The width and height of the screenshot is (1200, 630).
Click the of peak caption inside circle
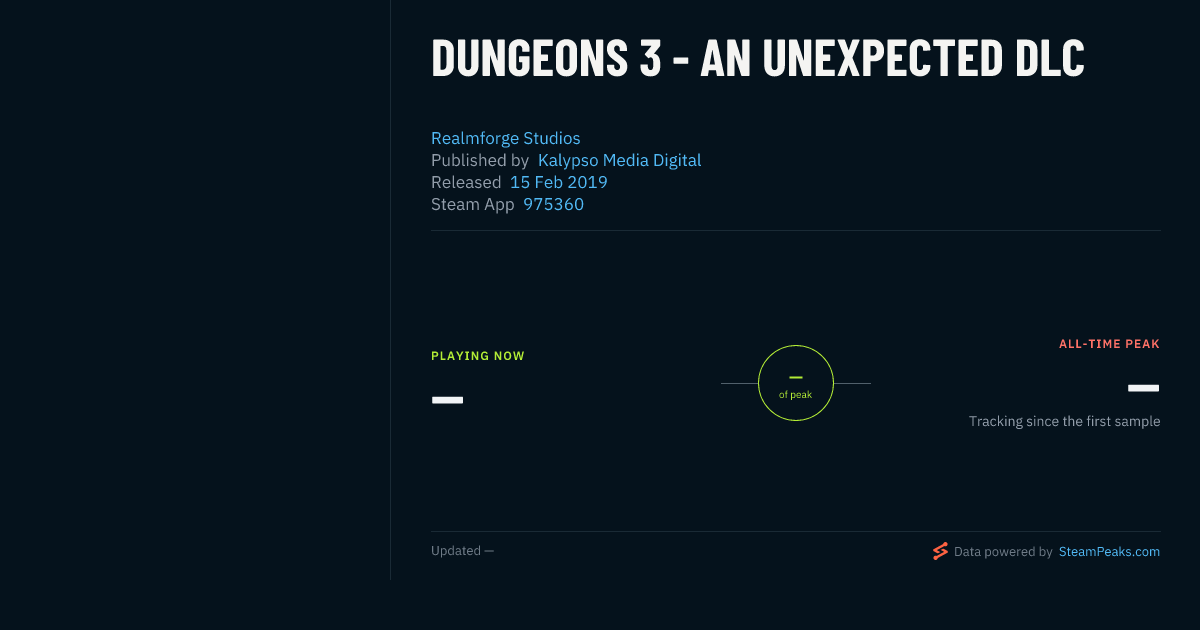point(796,395)
